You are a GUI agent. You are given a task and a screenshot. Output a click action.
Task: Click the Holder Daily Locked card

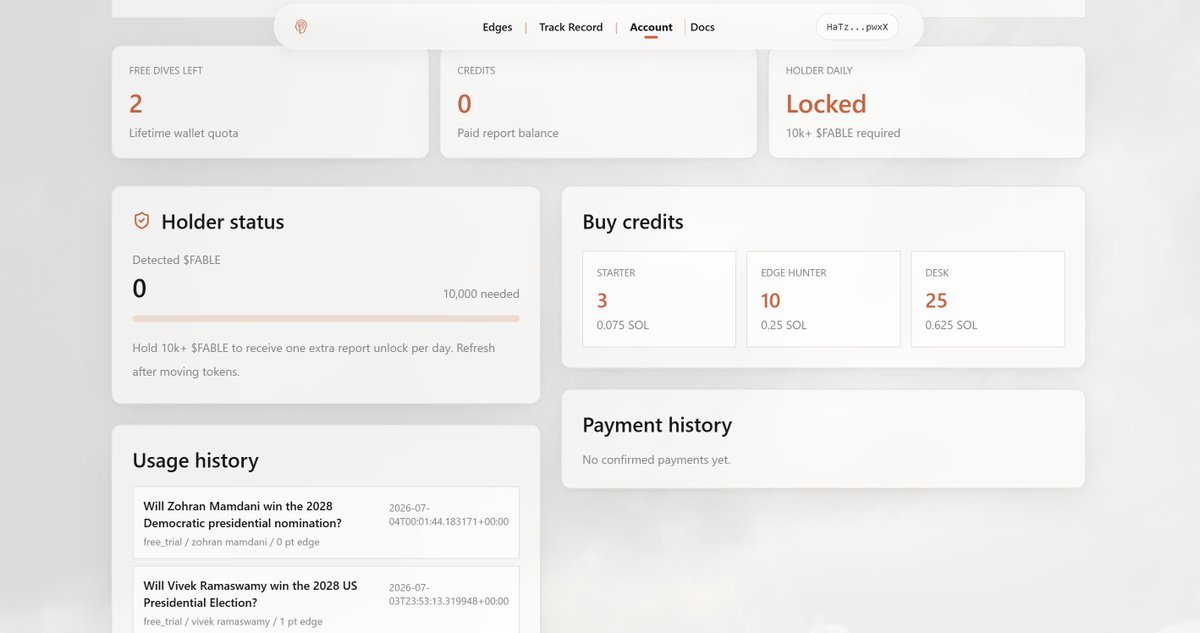pos(927,102)
